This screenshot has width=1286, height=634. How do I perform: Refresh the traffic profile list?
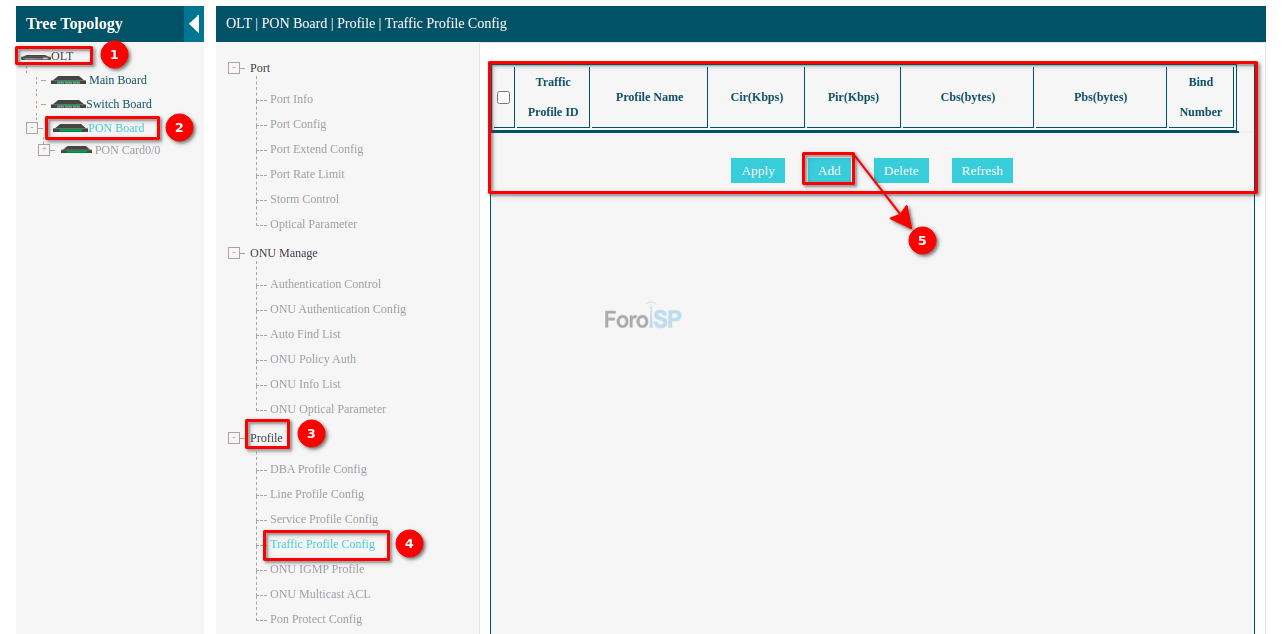982,171
